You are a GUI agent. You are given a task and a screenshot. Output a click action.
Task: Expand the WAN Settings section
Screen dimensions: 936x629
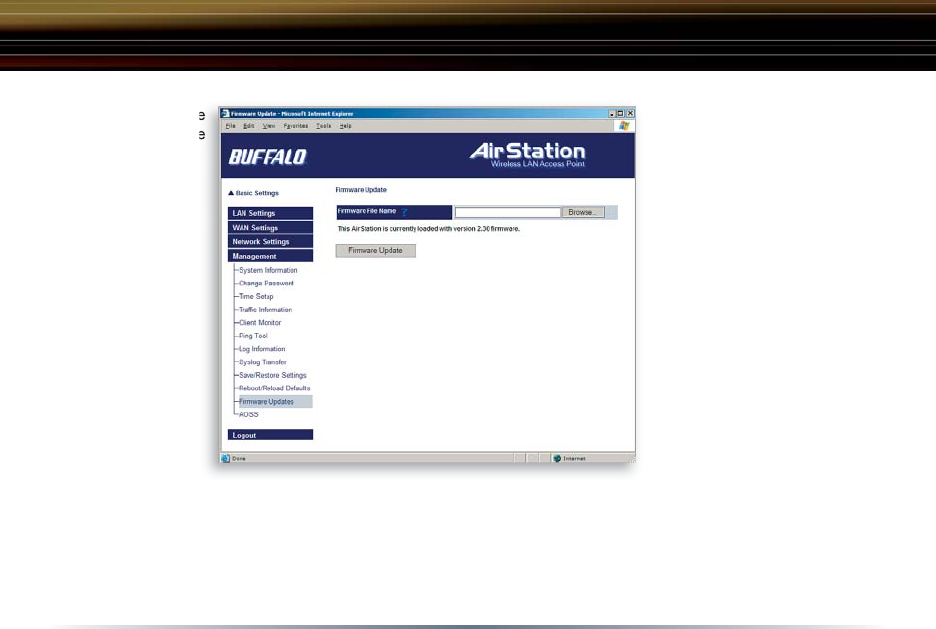pos(270,228)
